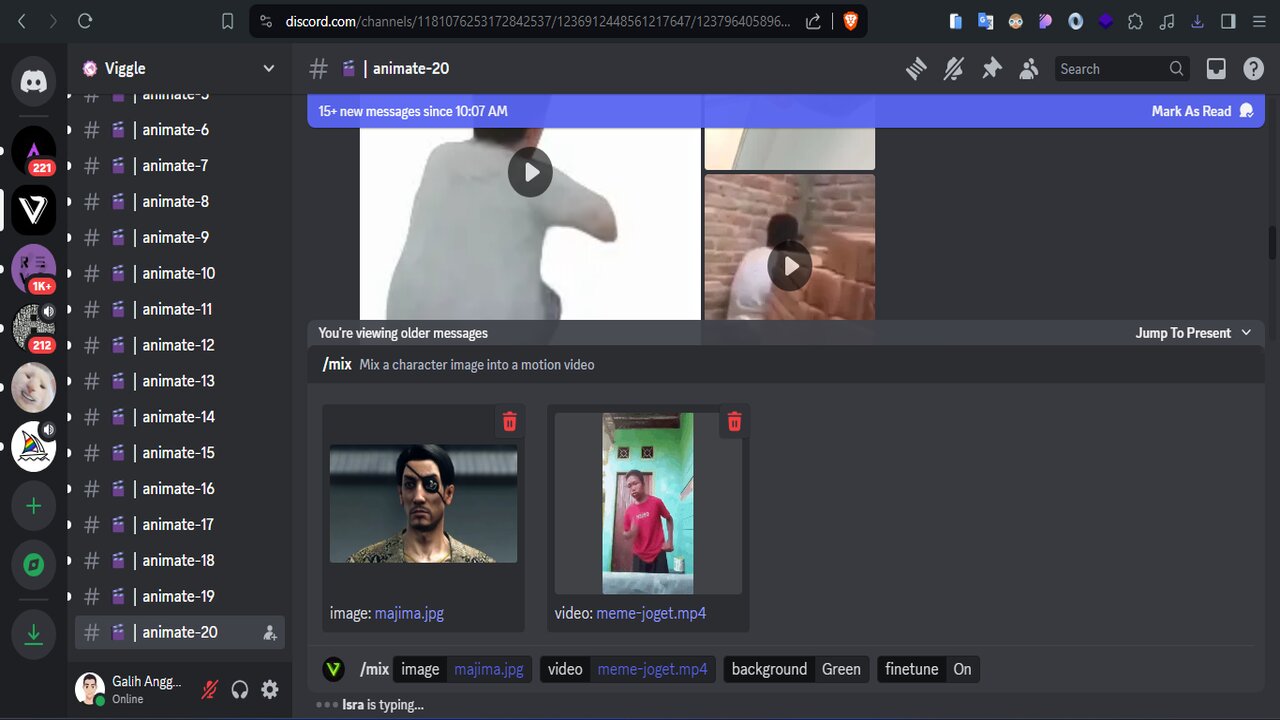Open the Discord inbox

[1216, 68]
